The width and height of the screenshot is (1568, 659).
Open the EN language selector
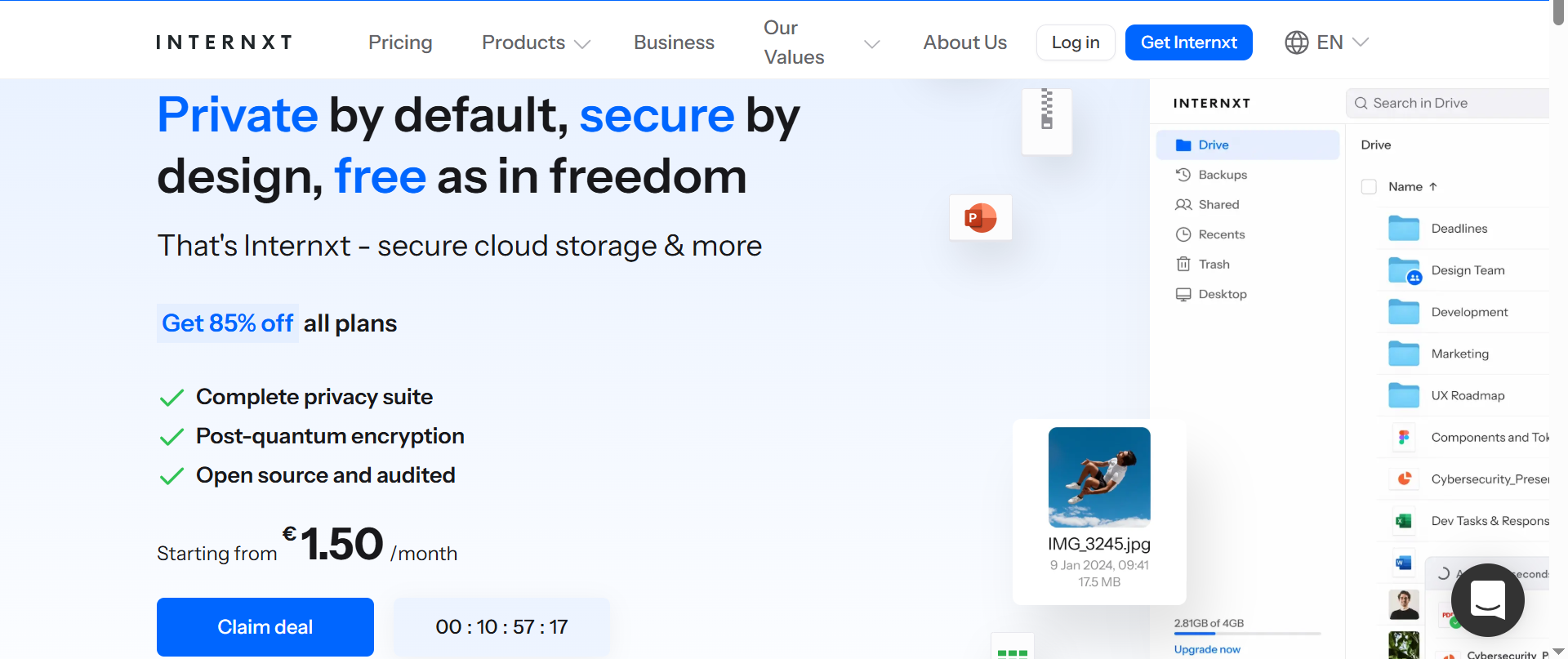tap(1341, 42)
